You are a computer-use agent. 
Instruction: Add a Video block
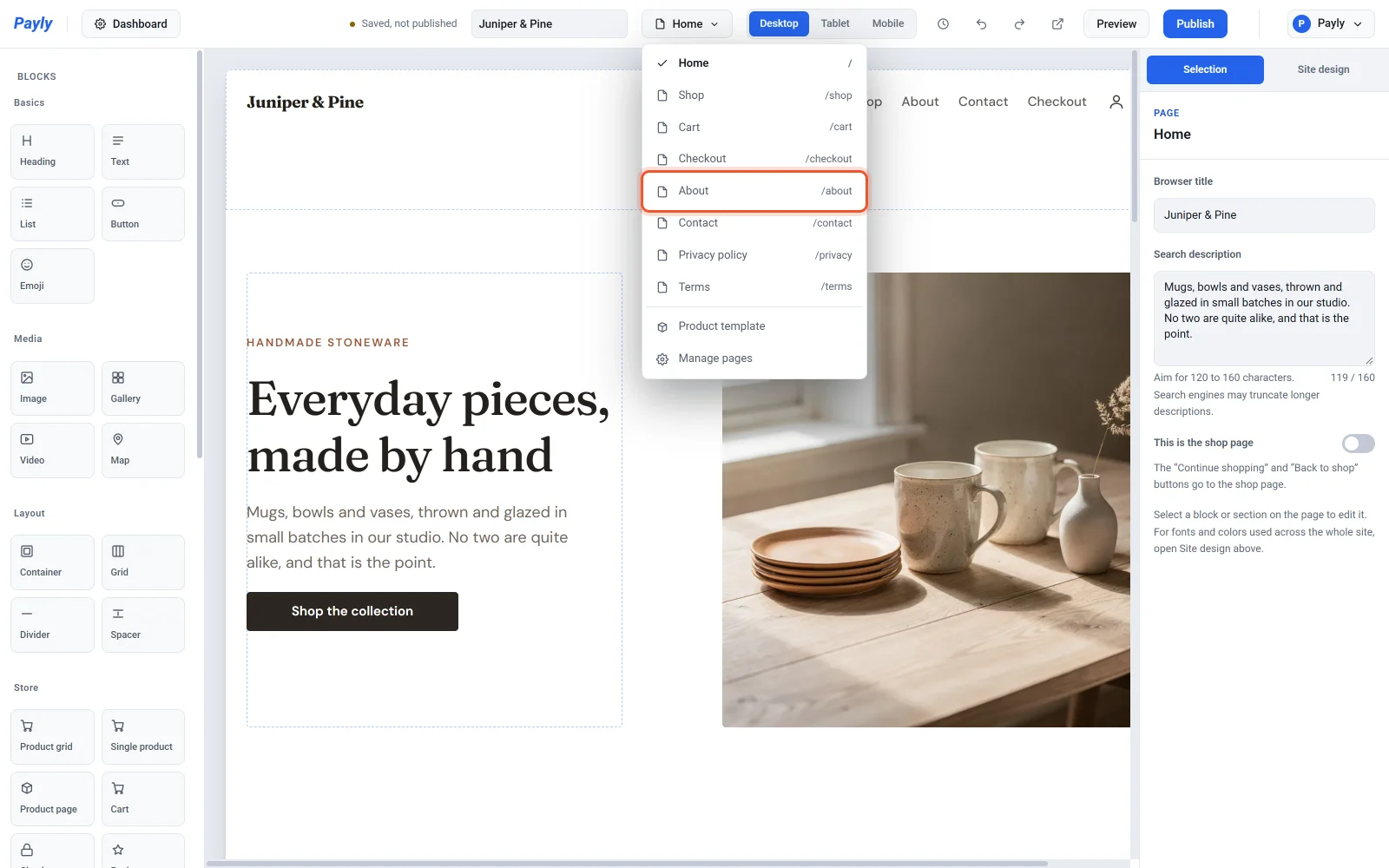[x=52, y=450]
